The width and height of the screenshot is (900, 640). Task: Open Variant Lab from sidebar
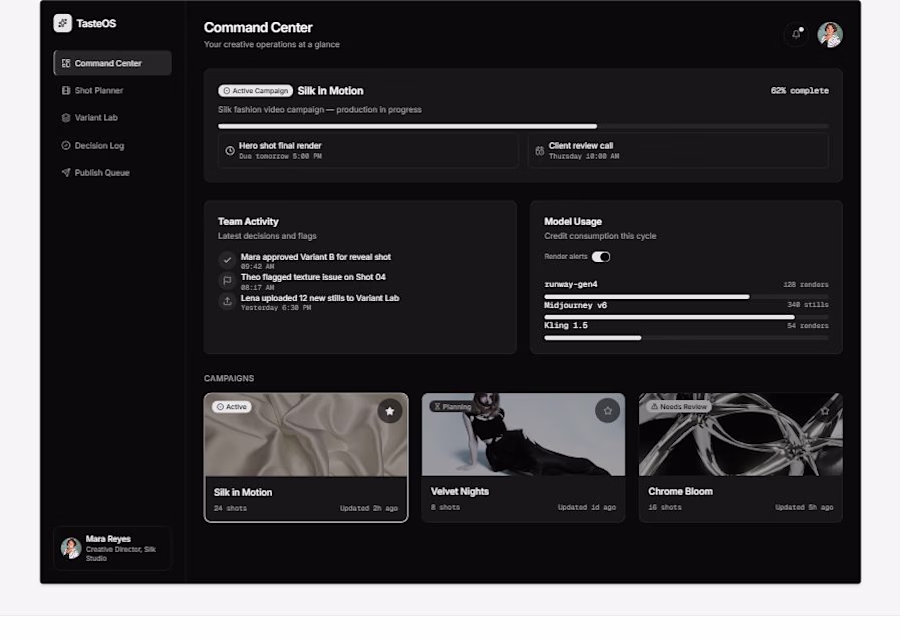point(112,118)
